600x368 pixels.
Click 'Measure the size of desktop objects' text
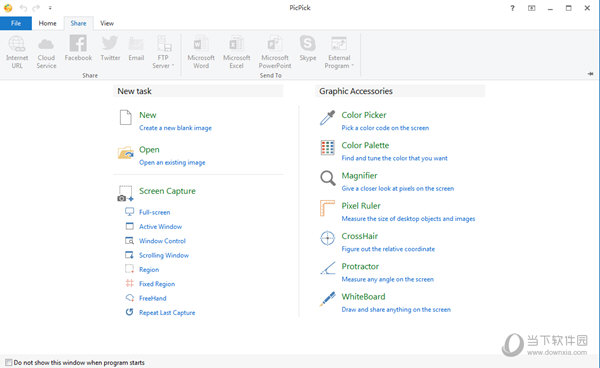tap(408, 219)
